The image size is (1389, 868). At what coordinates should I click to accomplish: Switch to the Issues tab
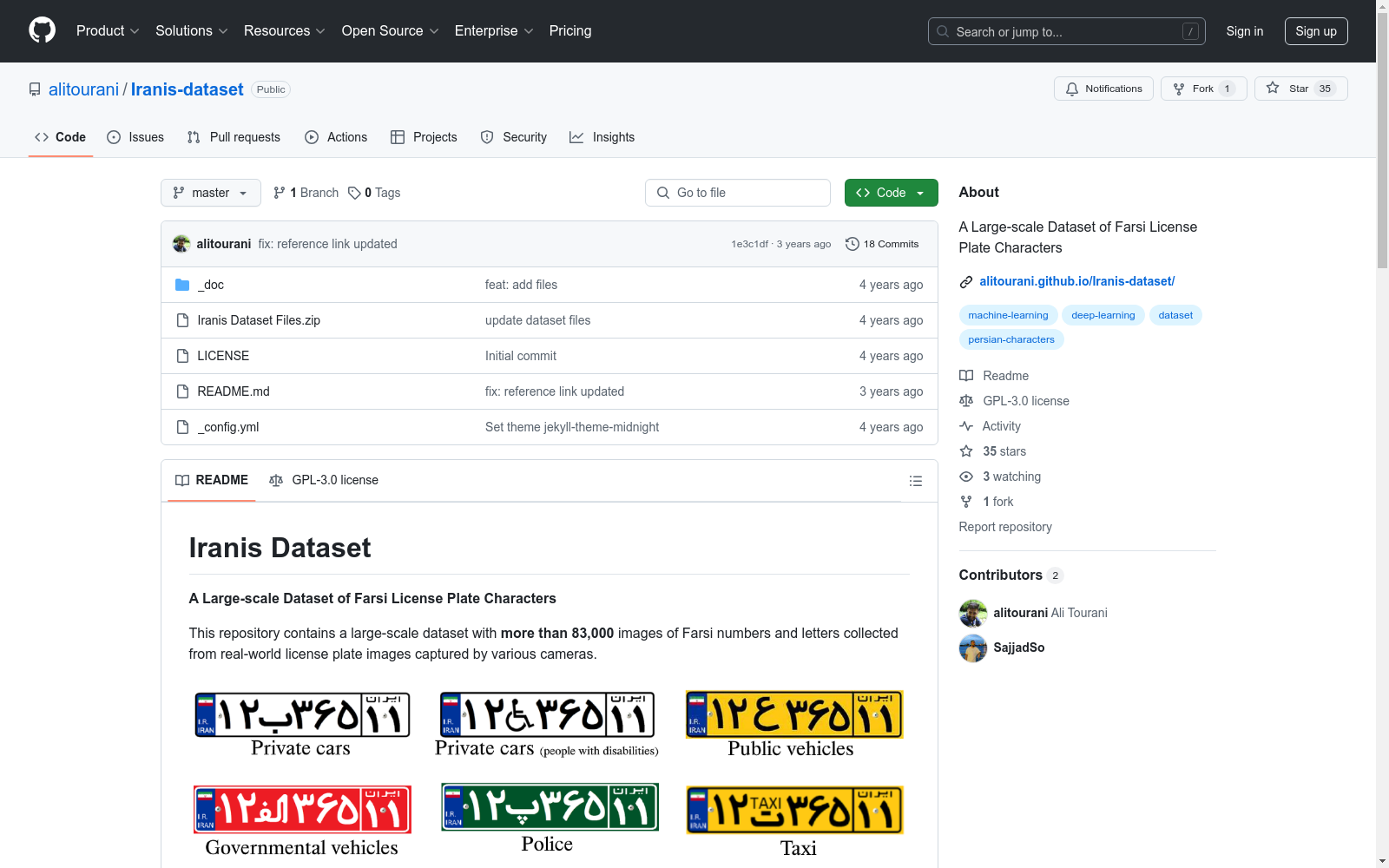tap(135, 137)
